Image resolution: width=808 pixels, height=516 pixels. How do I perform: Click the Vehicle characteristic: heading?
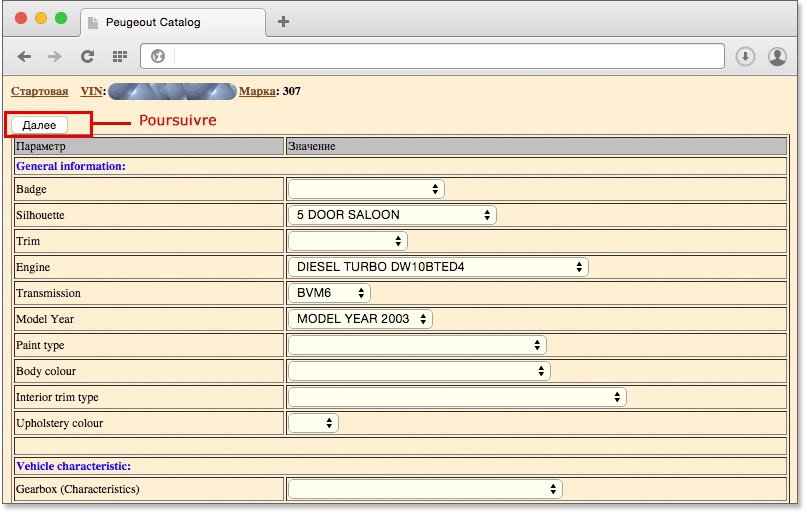[x=73, y=466]
